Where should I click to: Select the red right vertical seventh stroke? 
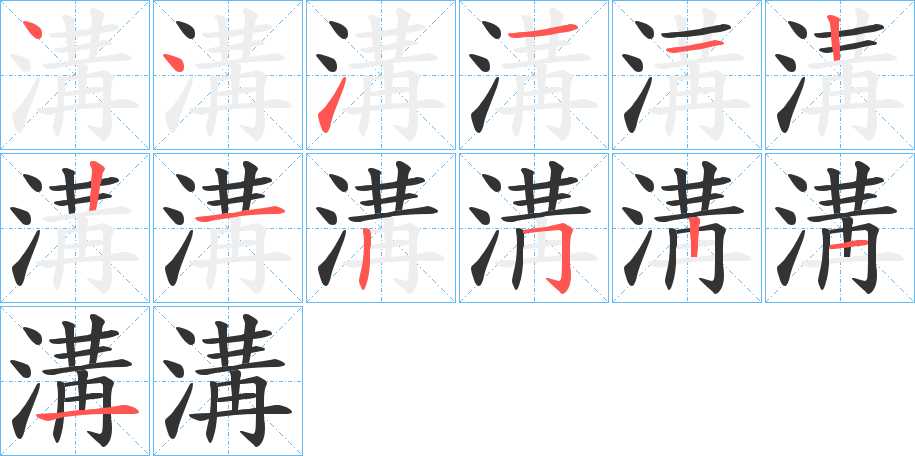point(96,186)
